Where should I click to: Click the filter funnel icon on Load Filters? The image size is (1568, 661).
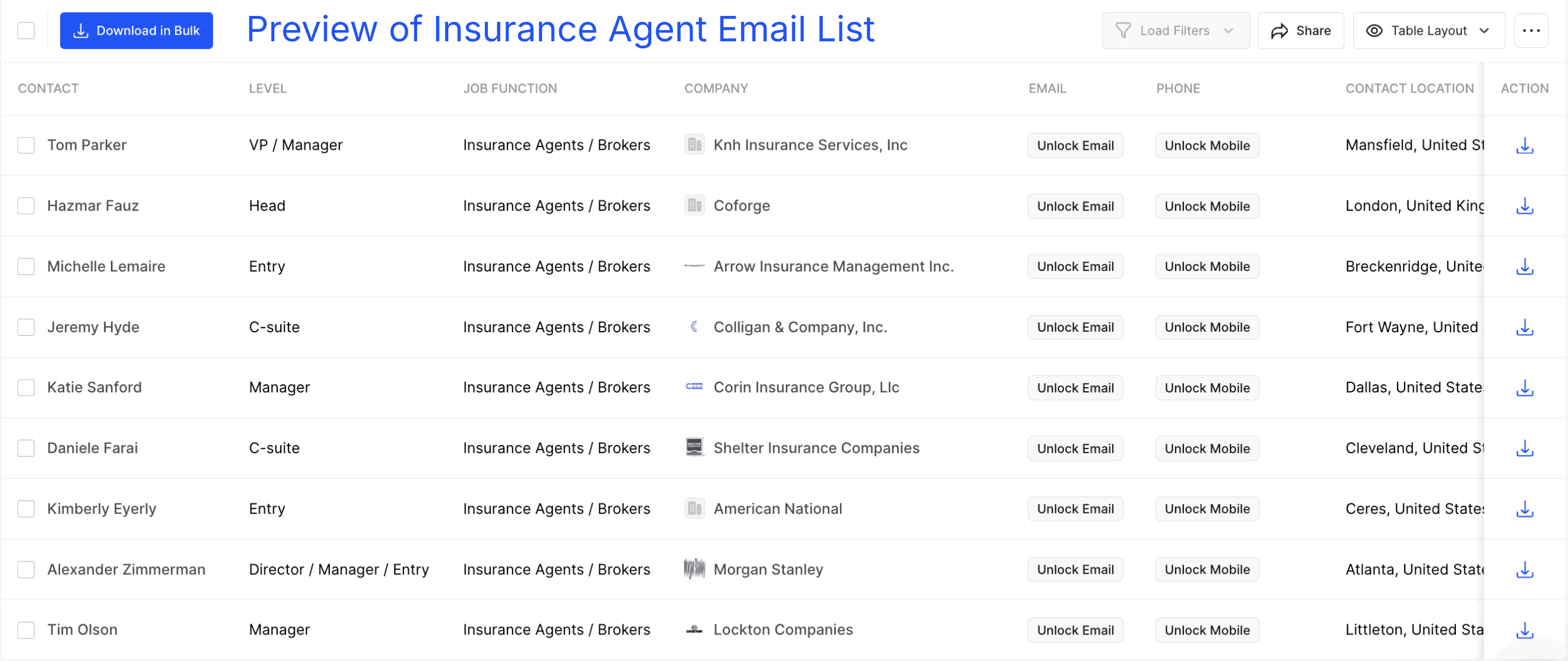pyautogui.click(x=1124, y=30)
